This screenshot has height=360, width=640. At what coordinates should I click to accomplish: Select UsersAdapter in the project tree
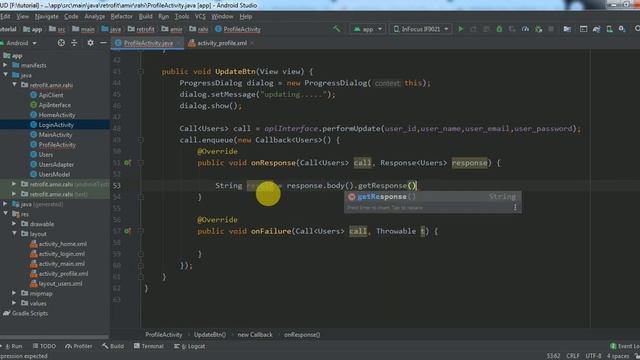coord(56,164)
